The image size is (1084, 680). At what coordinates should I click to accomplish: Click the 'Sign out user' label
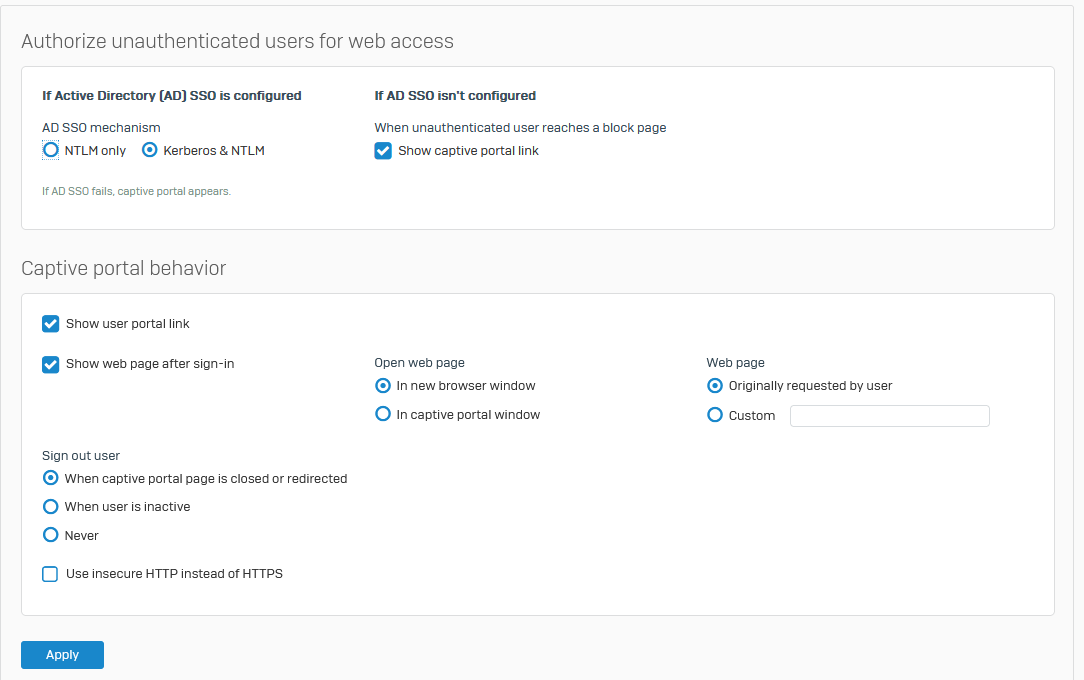(81, 455)
